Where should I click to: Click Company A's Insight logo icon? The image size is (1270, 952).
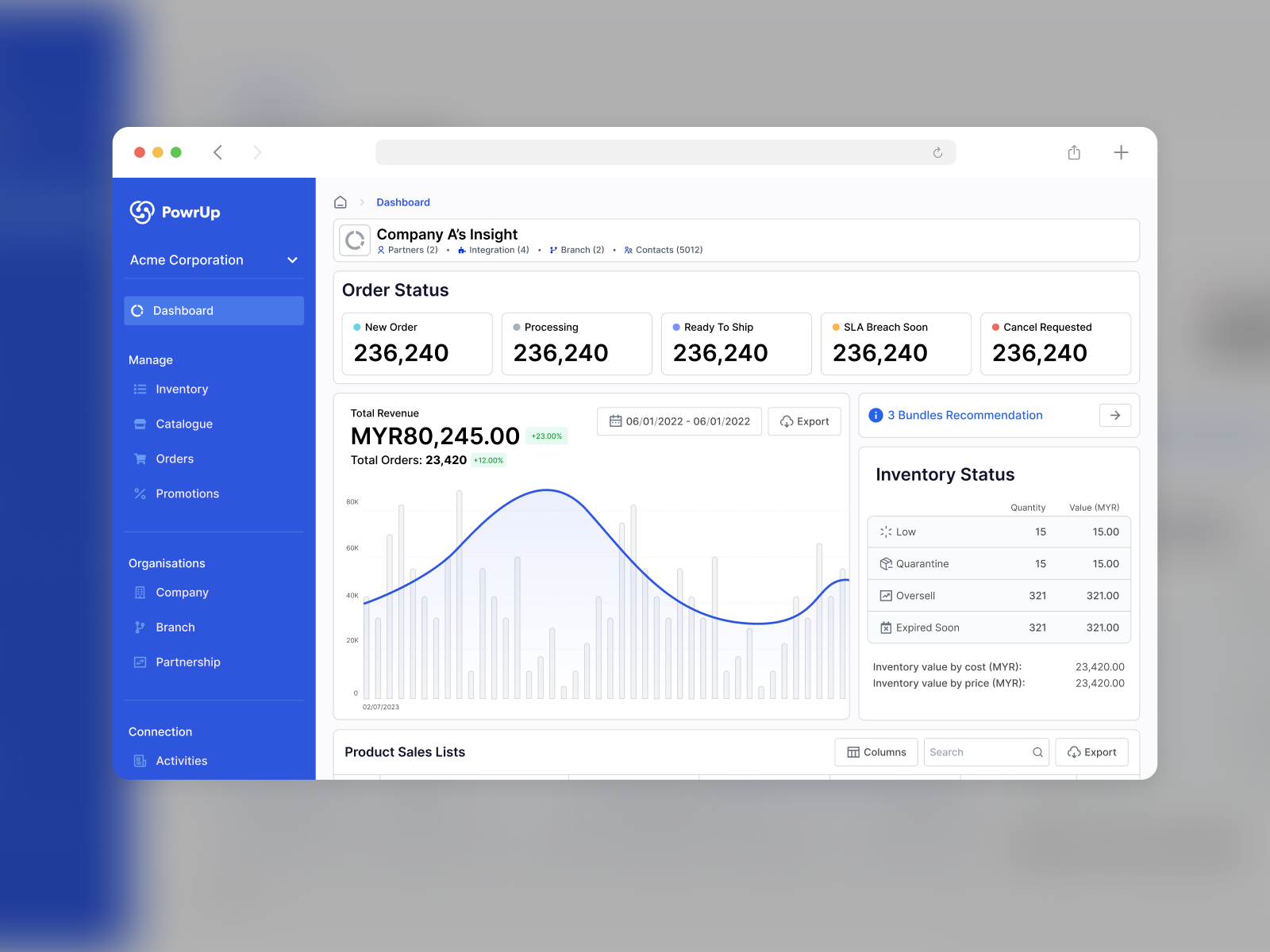coord(355,240)
